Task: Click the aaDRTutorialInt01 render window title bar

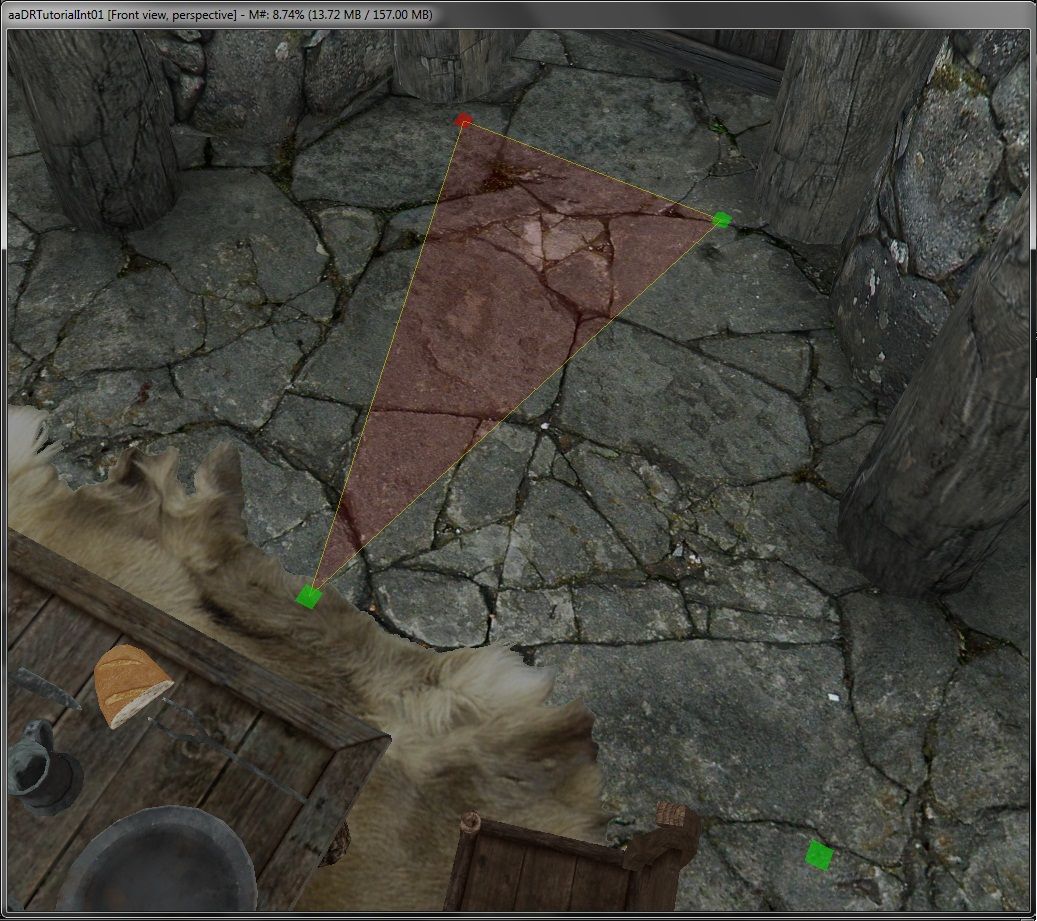Action: tap(518, 14)
